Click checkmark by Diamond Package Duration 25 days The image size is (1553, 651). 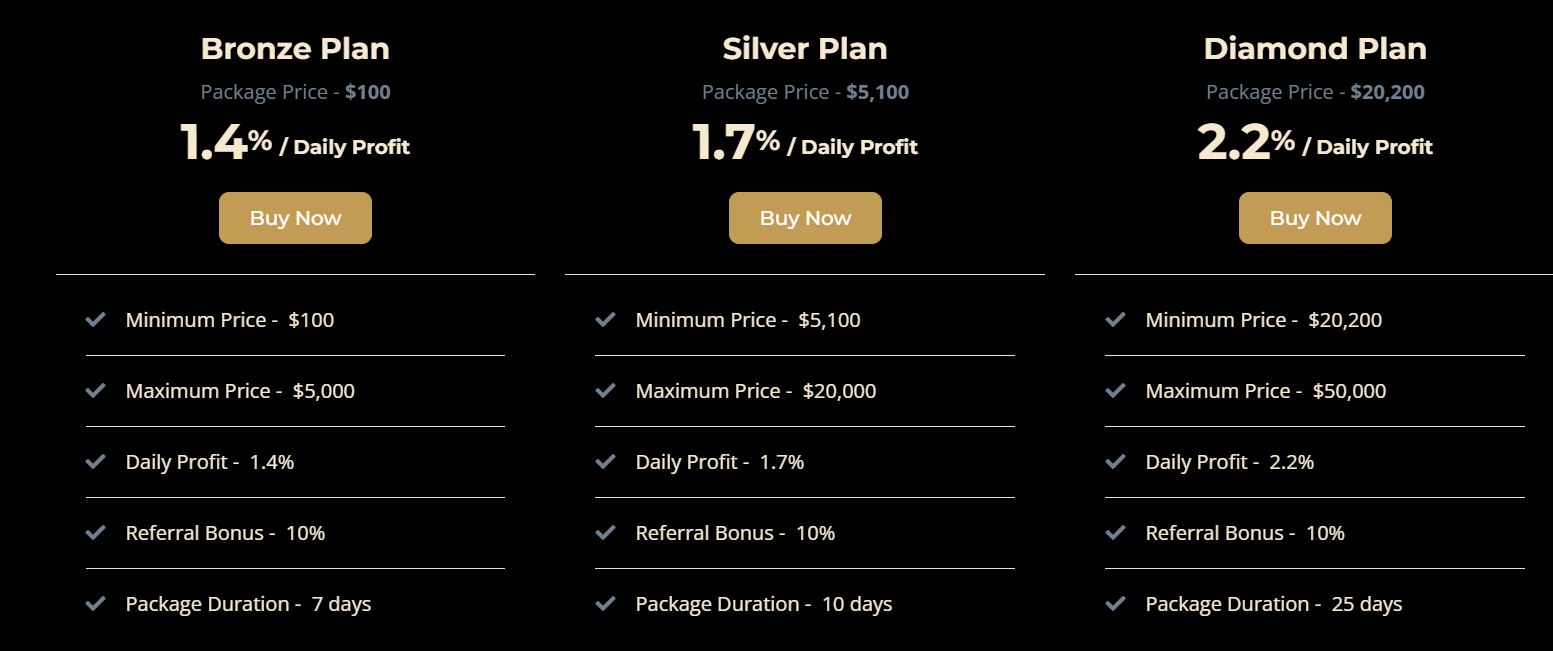1115,604
